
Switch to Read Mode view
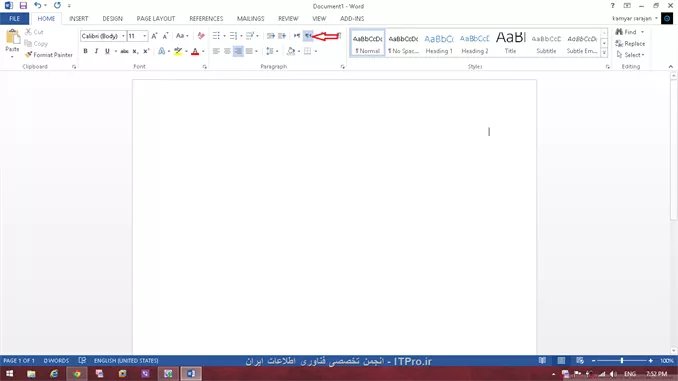point(542,361)
